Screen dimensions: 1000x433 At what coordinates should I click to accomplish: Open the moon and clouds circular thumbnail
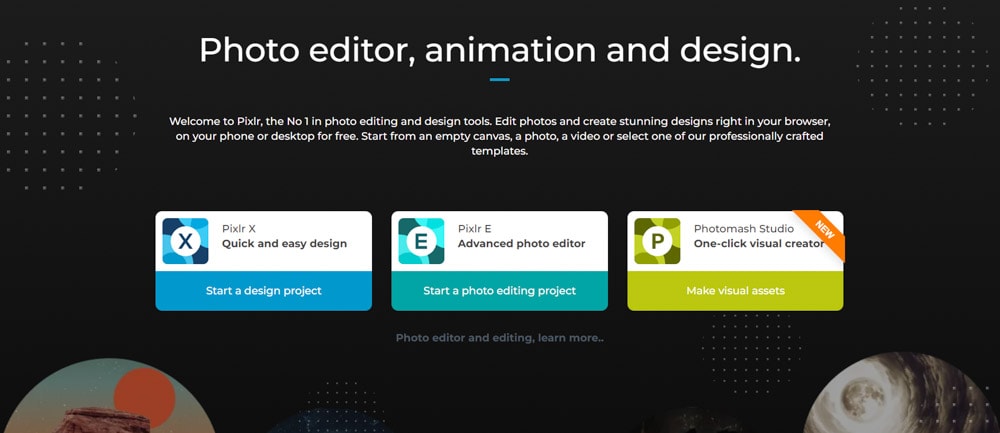(901, 392)
